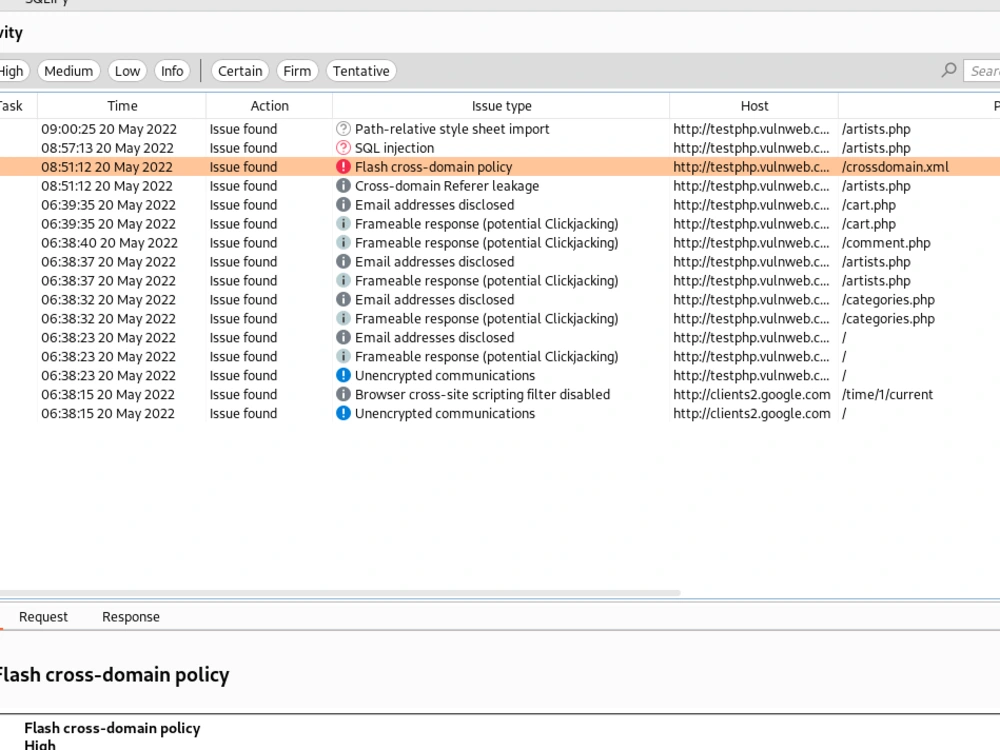This screenshot has height=750, width=1000.
Task: Click the /comment.php path cell
Action: click(886, 243)
